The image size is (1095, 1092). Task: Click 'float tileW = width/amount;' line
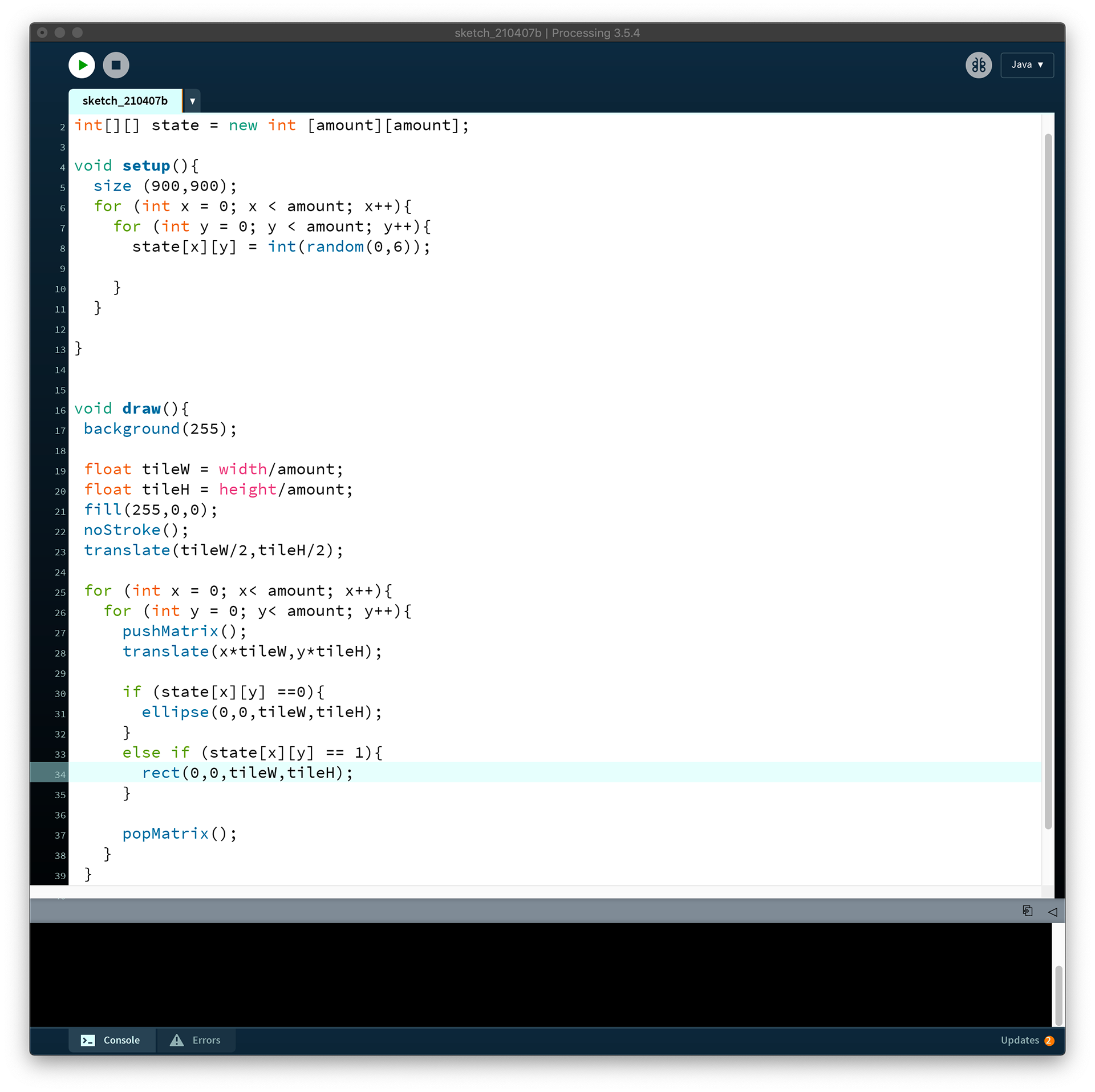pyautogui.click(x=214, y=469)
